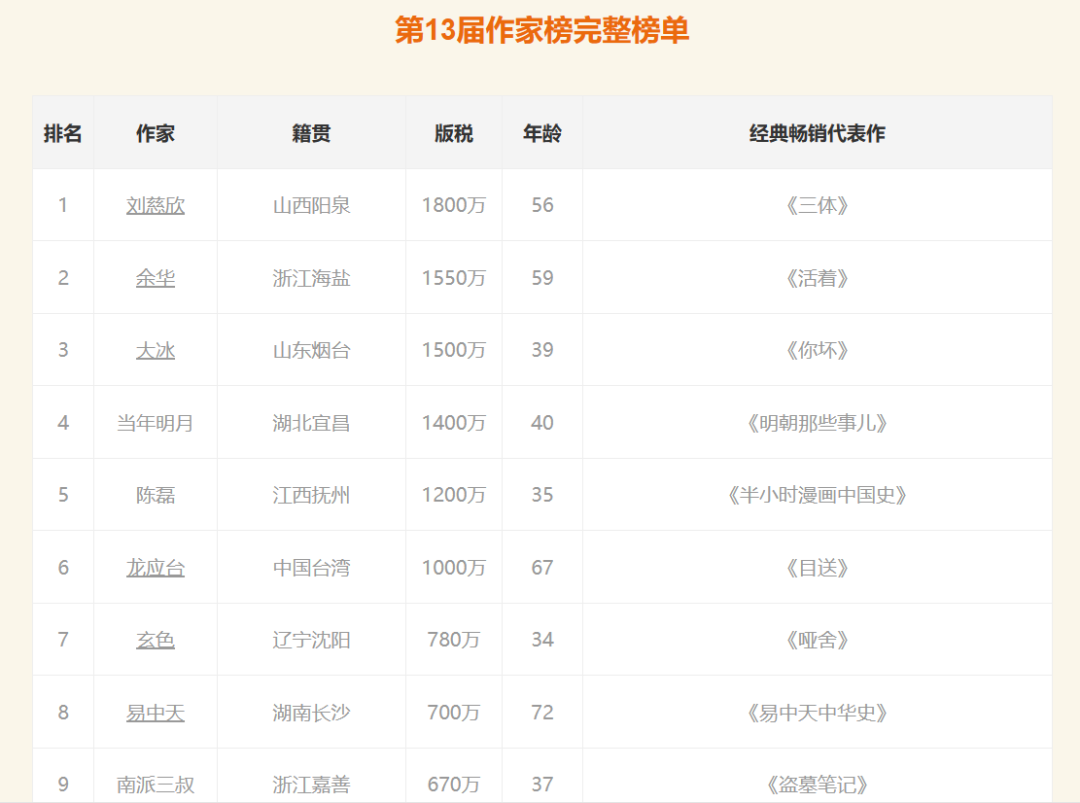Image resolution: width=1080 pixels, height=803 pixels.
Task: Open the 玄色 author link
Action: pos(155,640)
